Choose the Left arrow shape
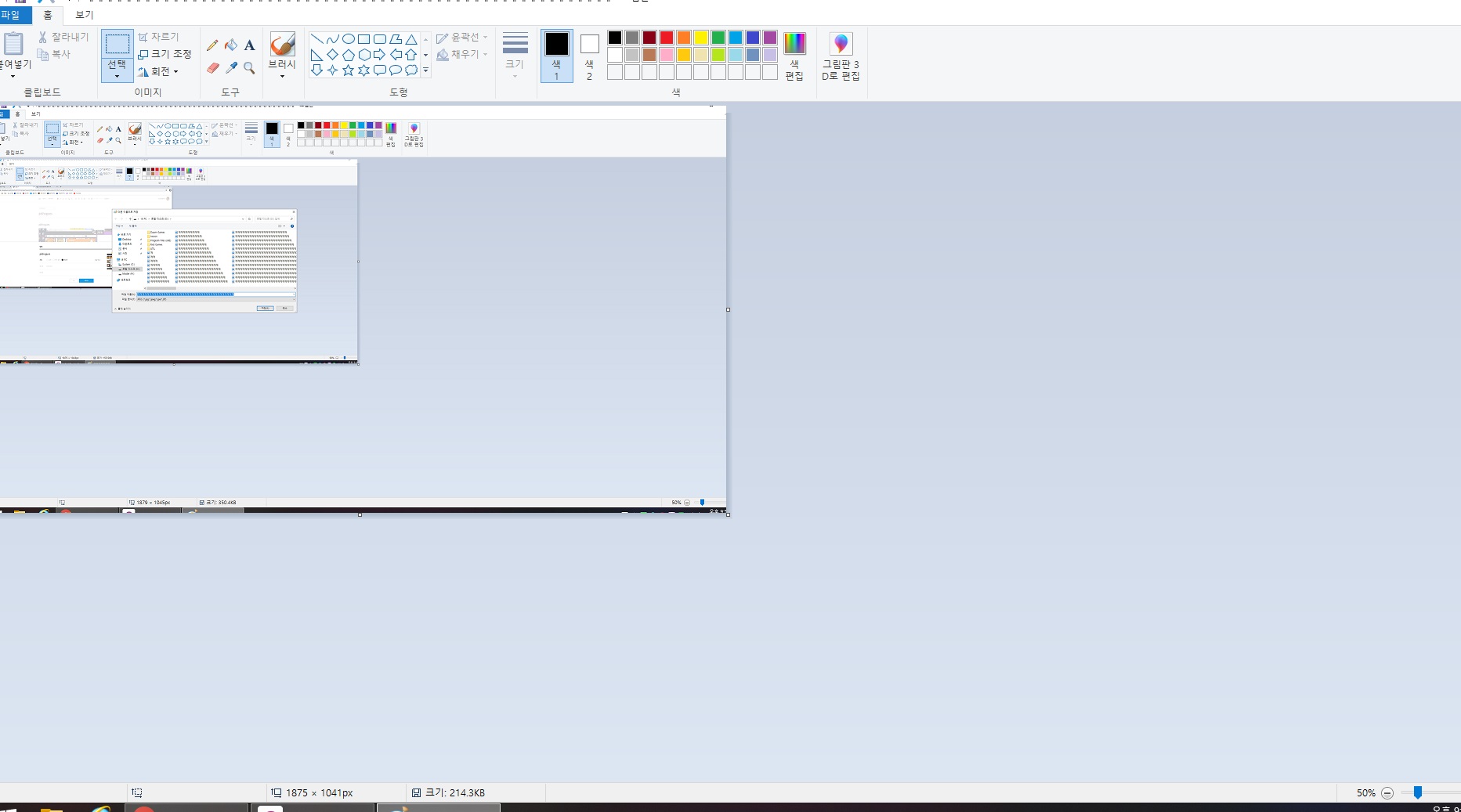The image size is (1461, 812). tap(395, 54)
